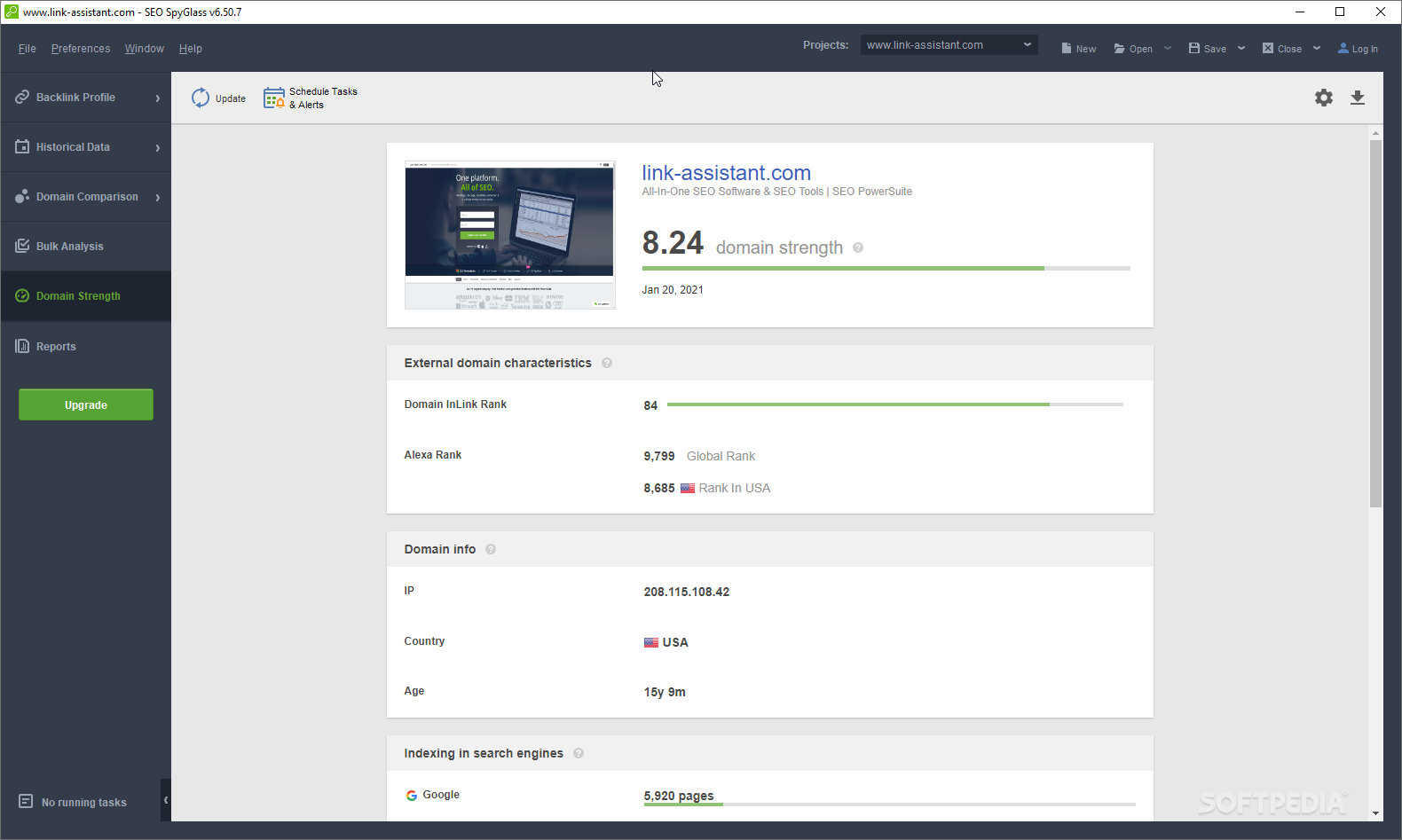The width and height of the screenshot is (1402, 840).
Task: Click the Domain InLink Rank value 84
Action: click(x=650, y=405)
